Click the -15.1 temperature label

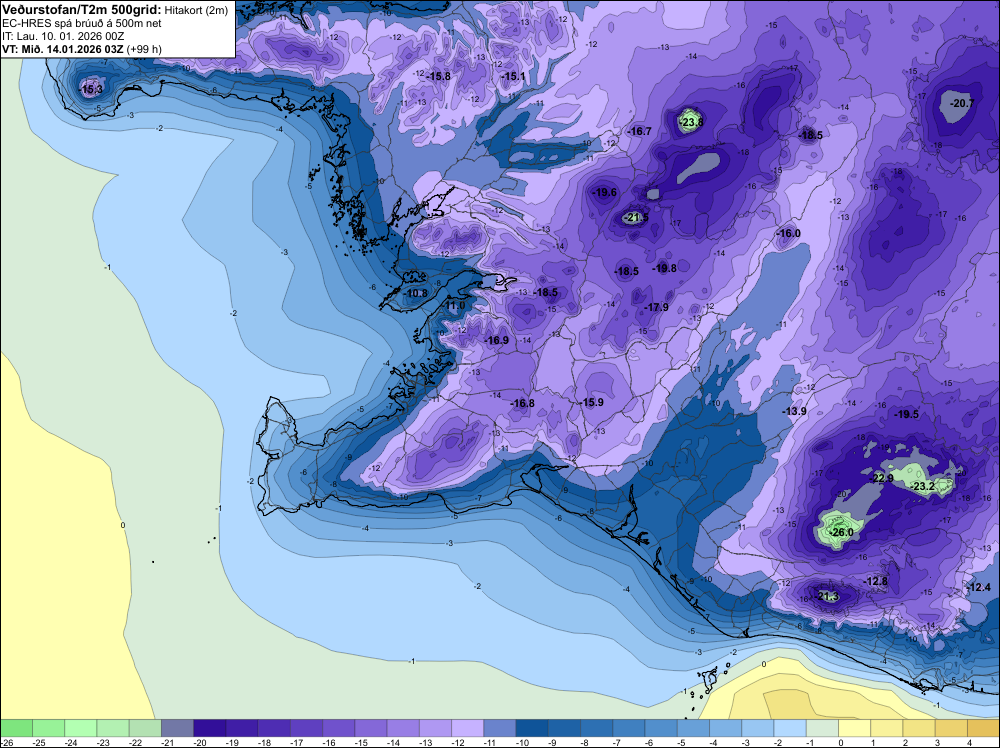pyautogui.click(x=514, y=77)
